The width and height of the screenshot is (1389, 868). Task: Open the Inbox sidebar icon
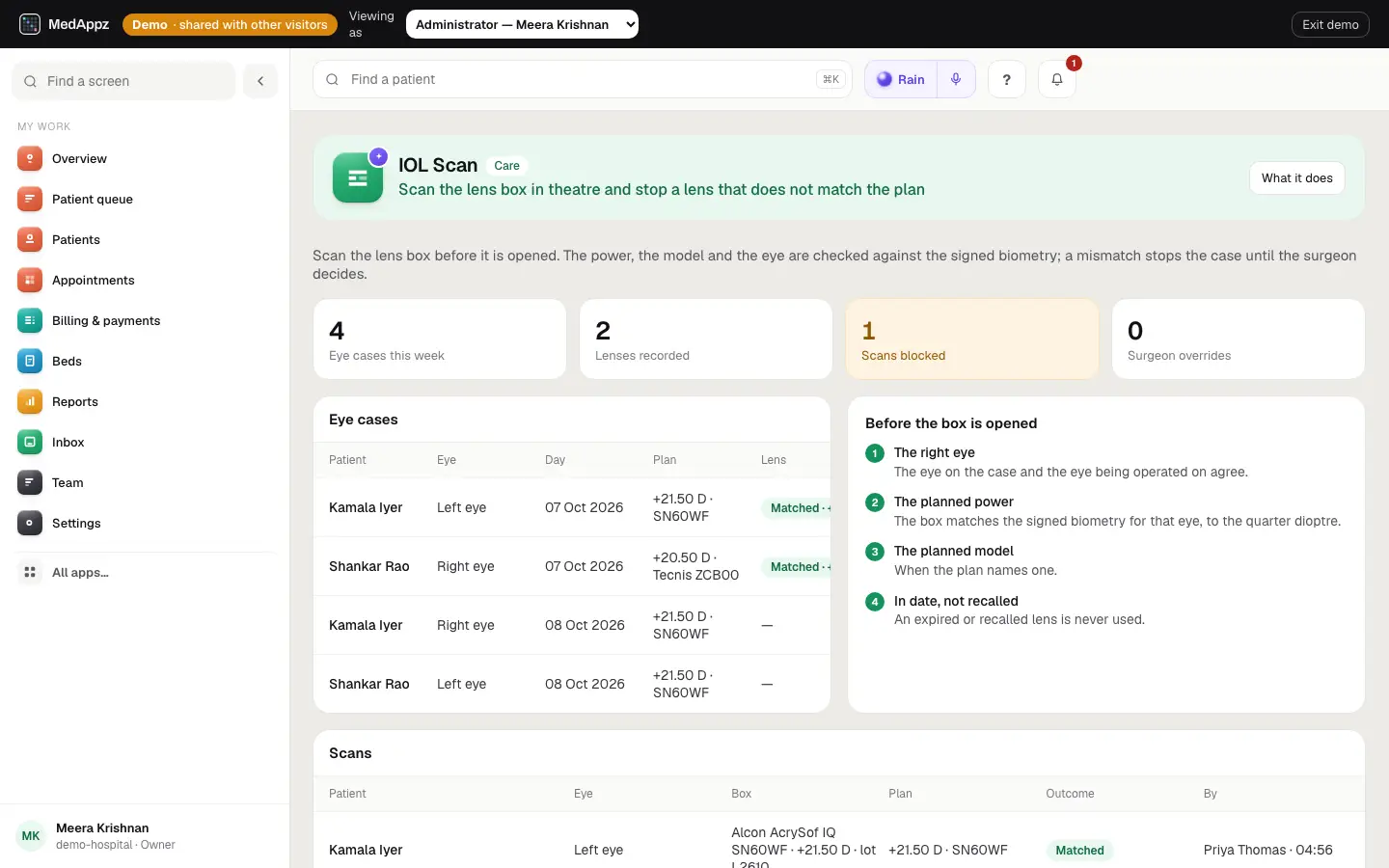click(x=30, y=443)
